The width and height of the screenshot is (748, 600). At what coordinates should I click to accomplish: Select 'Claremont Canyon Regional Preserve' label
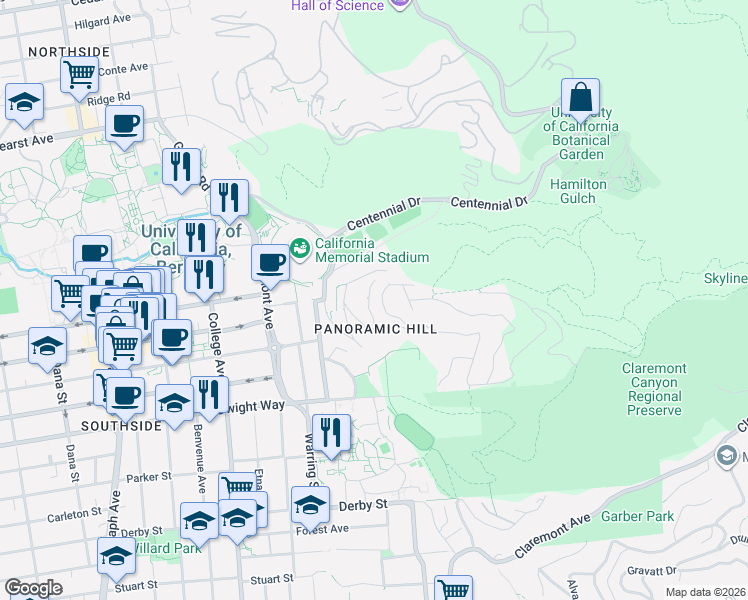point(654,389)
